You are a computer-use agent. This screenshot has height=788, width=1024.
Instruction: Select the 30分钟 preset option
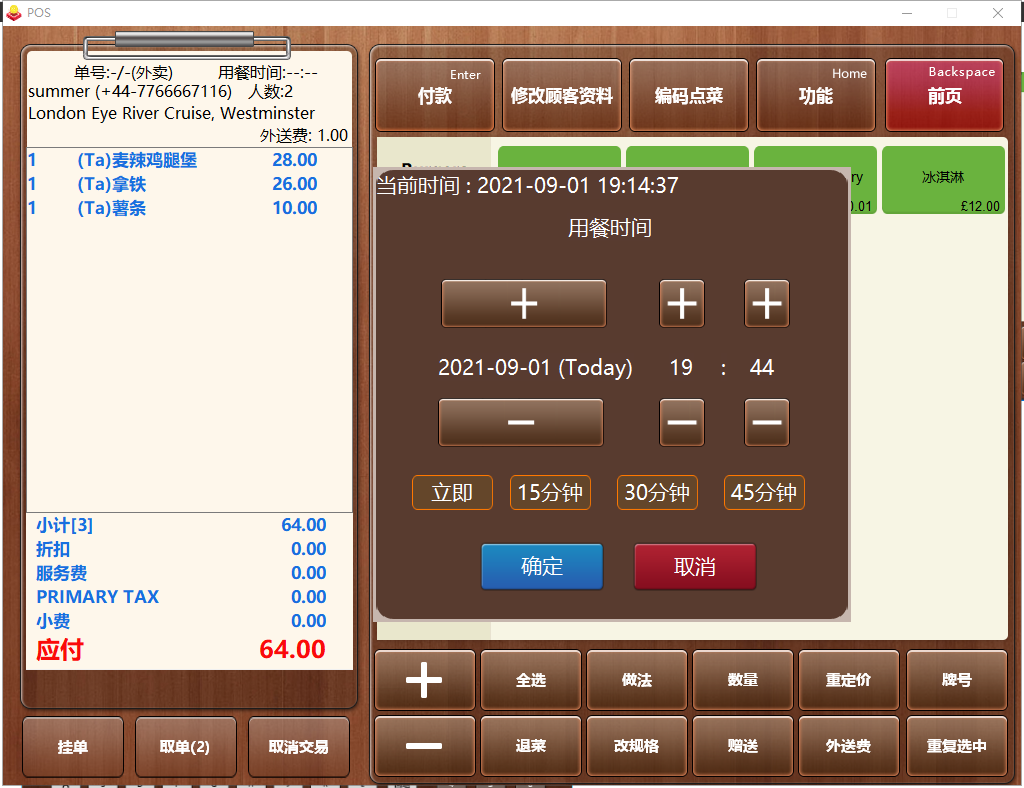pyautogui.click(x=657, y=493)
